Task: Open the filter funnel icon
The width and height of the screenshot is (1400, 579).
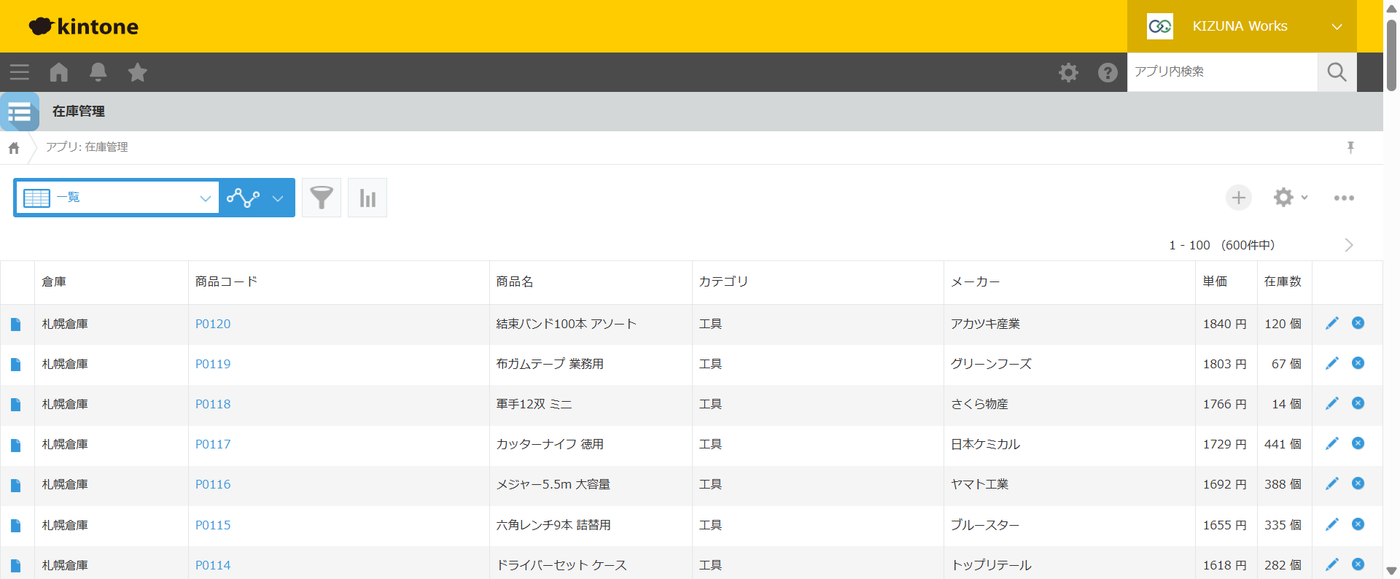Action: (x=321, y=198)
